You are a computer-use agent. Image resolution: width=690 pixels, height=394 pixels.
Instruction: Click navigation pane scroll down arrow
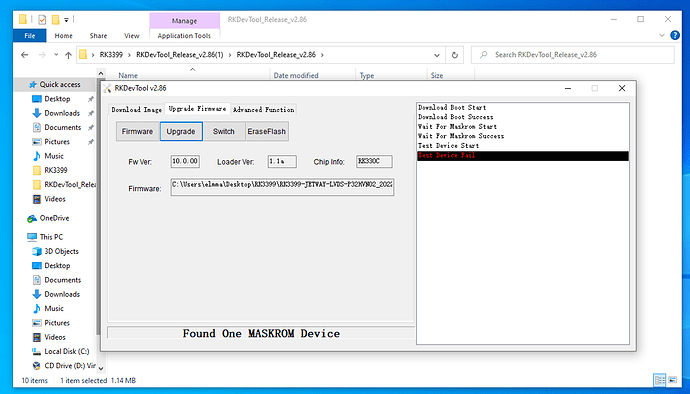(101, 368)
